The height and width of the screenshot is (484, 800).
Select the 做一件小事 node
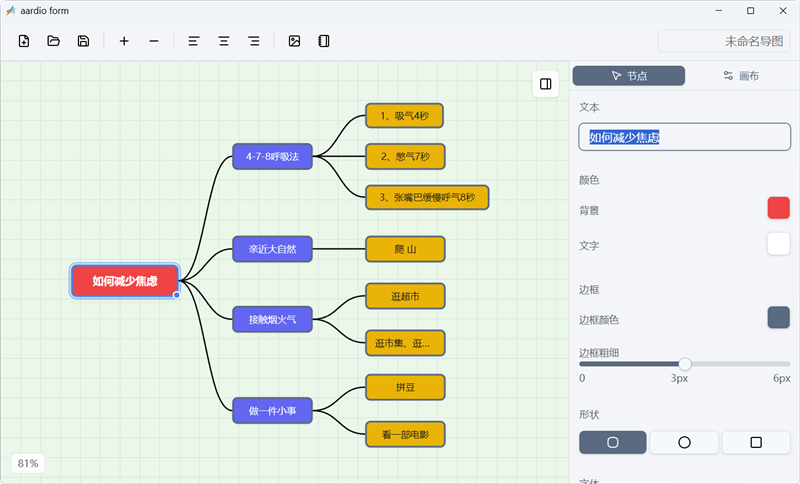pos(272,411)
